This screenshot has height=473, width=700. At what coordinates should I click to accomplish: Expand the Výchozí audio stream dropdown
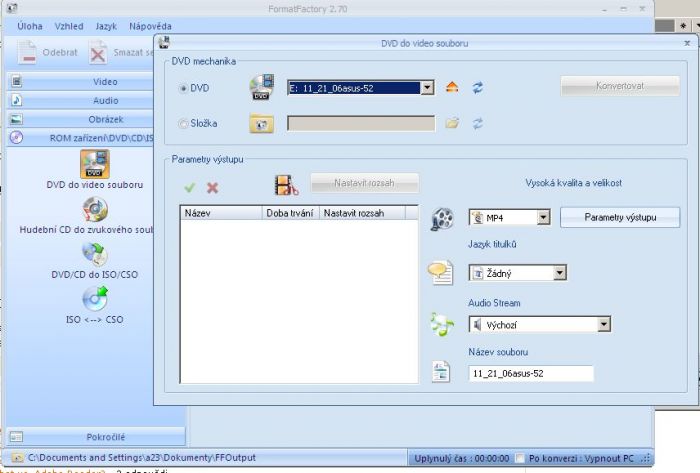pos(604,324)
